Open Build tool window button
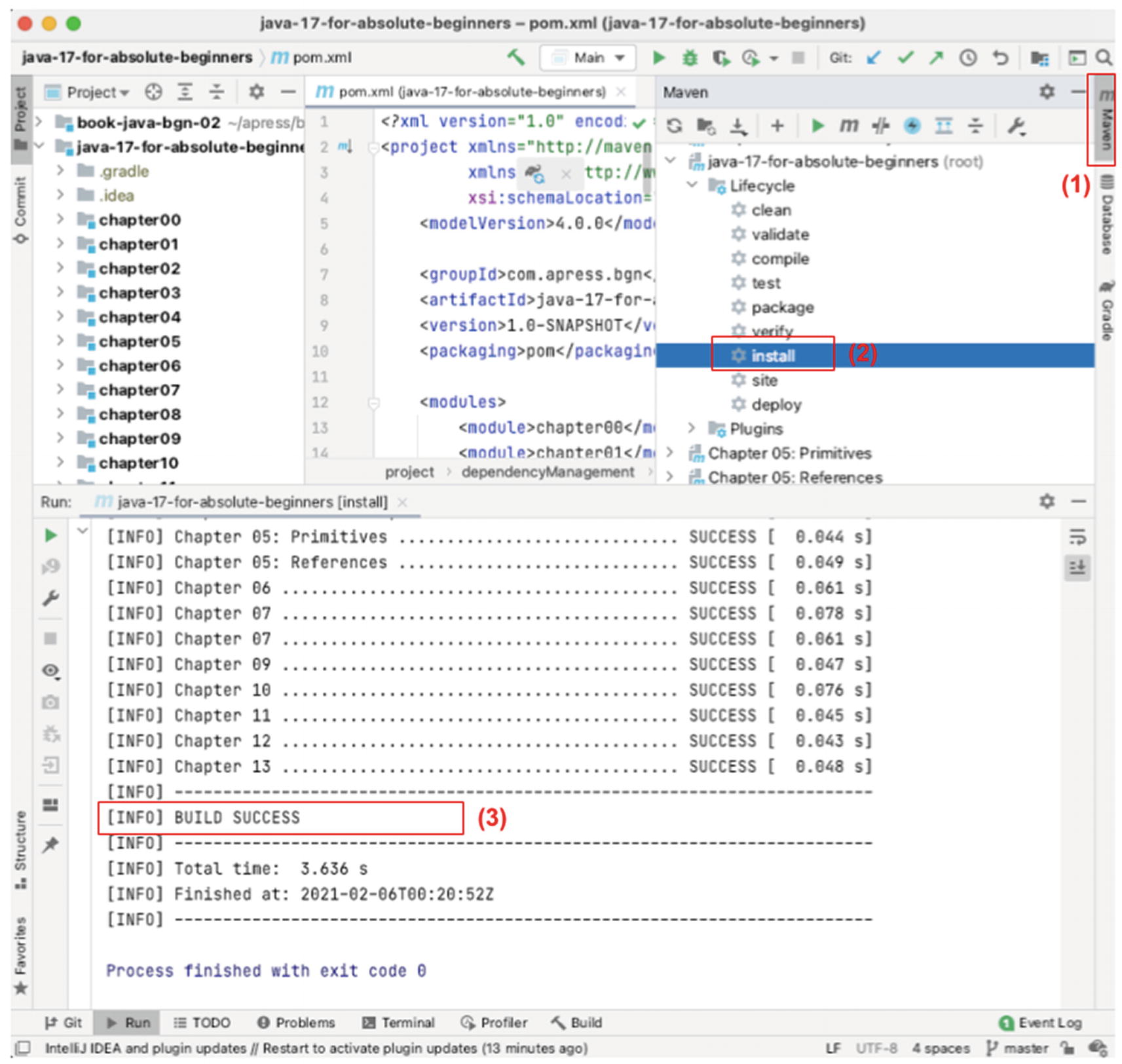This screenshot has height=1064, width=1122. (576, 1023)
